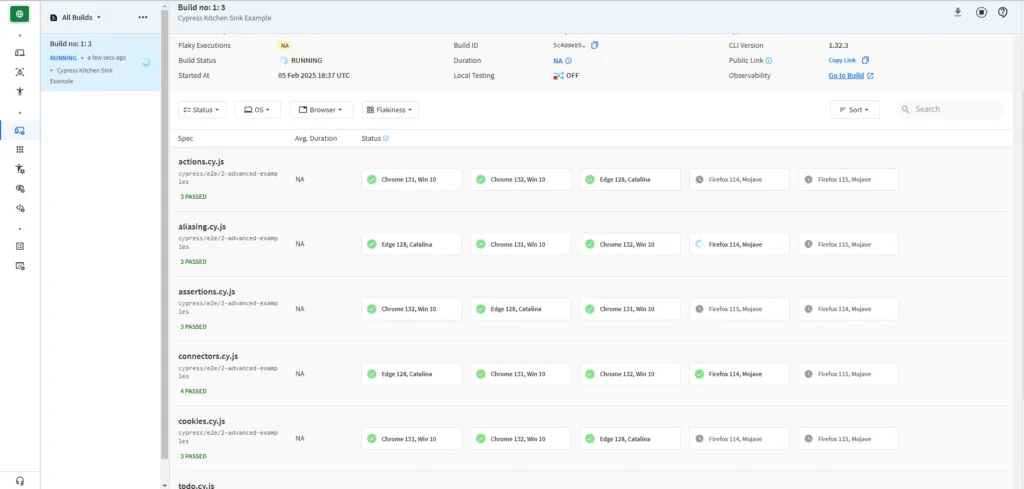Open aliasing.cy.js Chrome 131, Win 10 result

520,244
